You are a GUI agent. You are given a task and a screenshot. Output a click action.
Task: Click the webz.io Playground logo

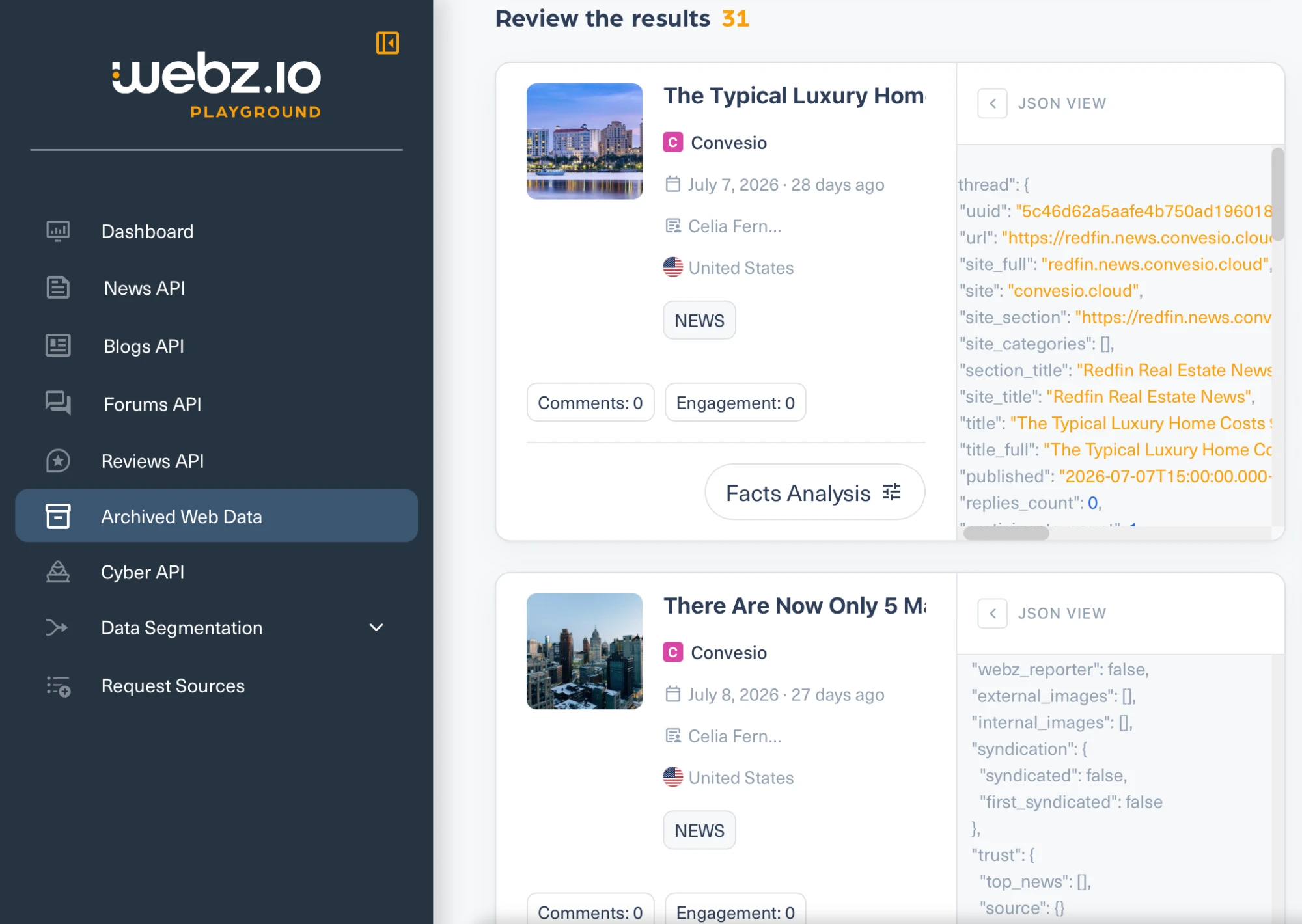(216, 85)
